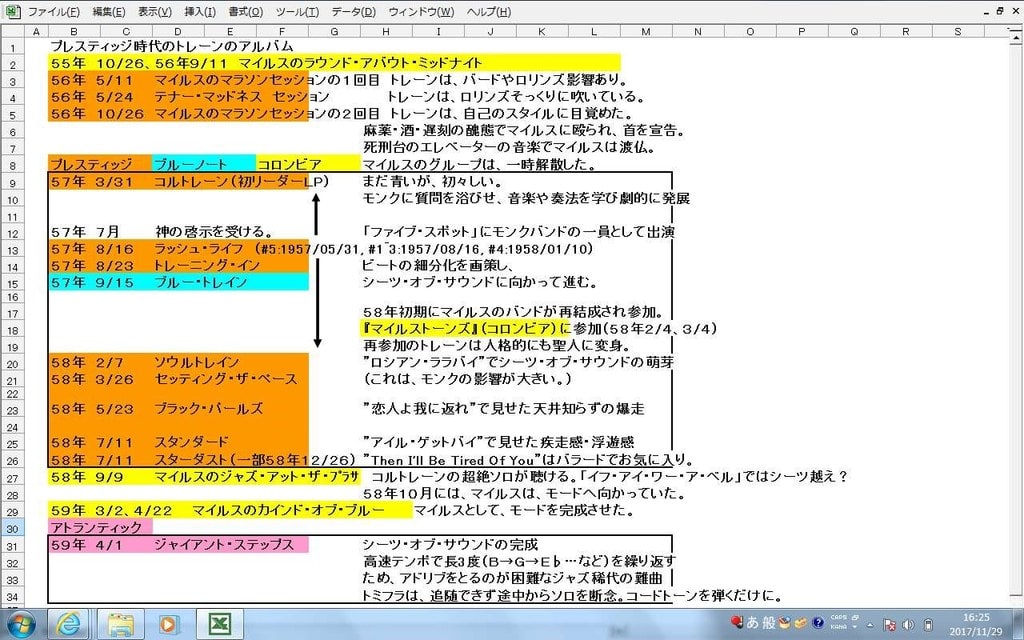The image size is (1024, 640).
Task: Click the Excel workbook icon beside ファイル menu
Action: pyautogui.click(x=13, y=12)
